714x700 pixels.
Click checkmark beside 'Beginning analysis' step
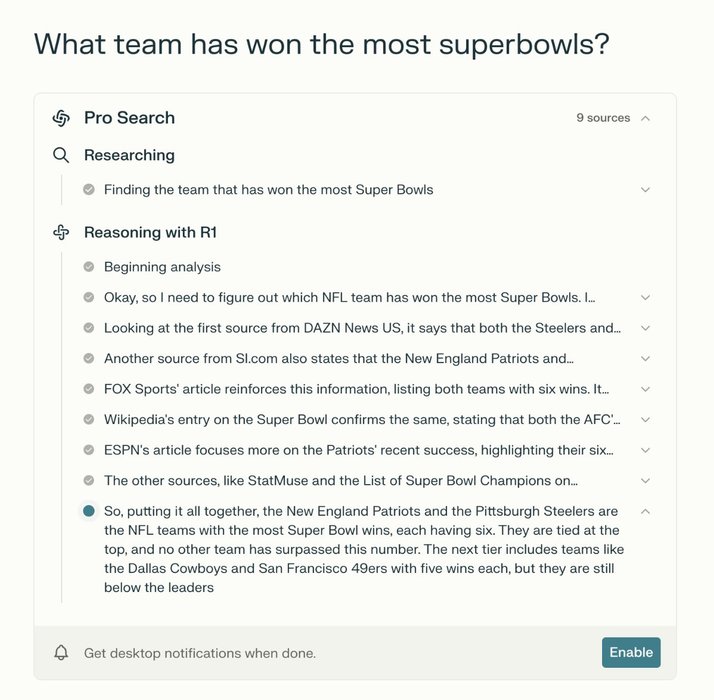click(x=89, y=267)
